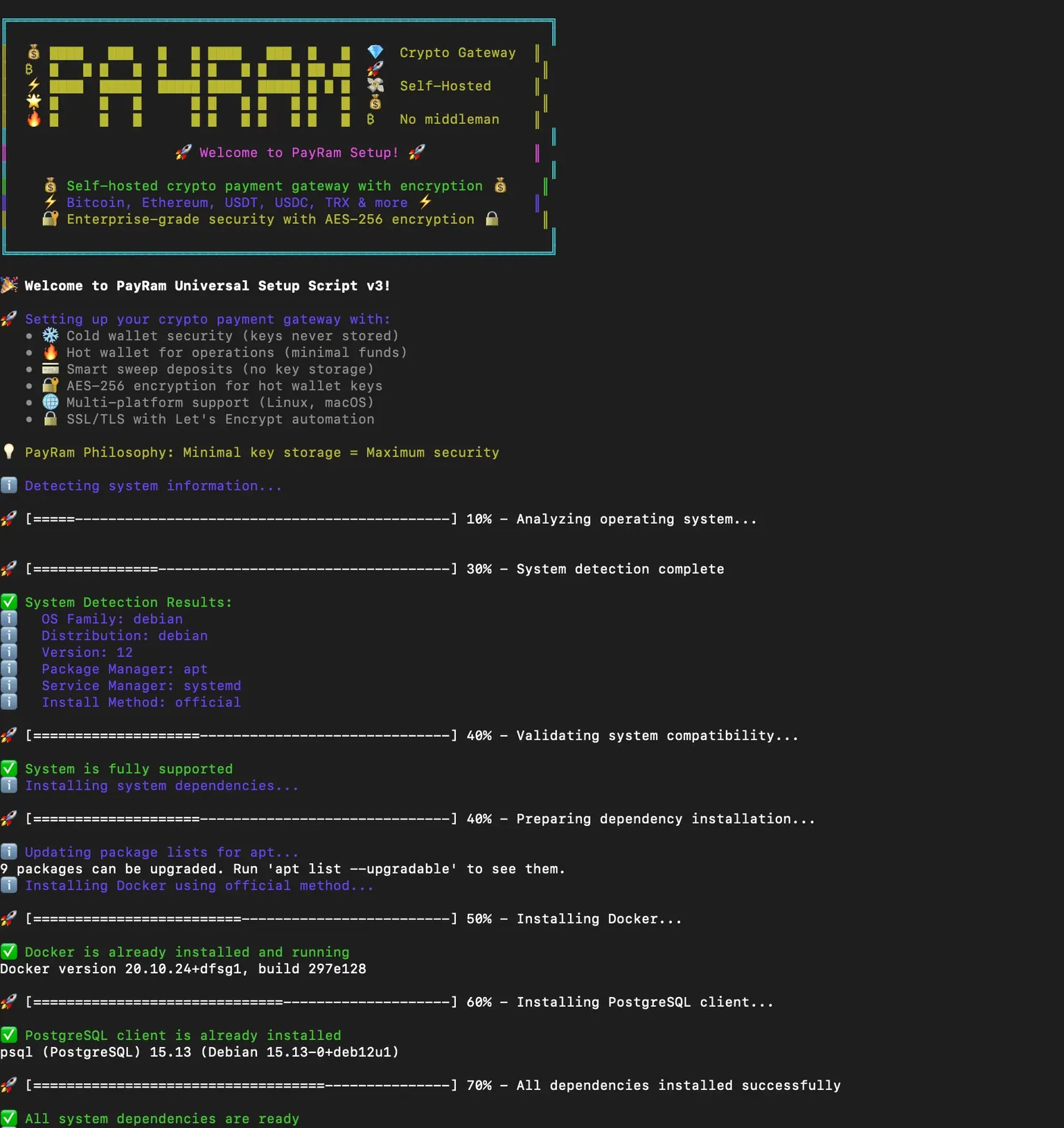Click the info icon beside Detecting system information
Screen dimensions: 1064x1128
coord(9,485)
